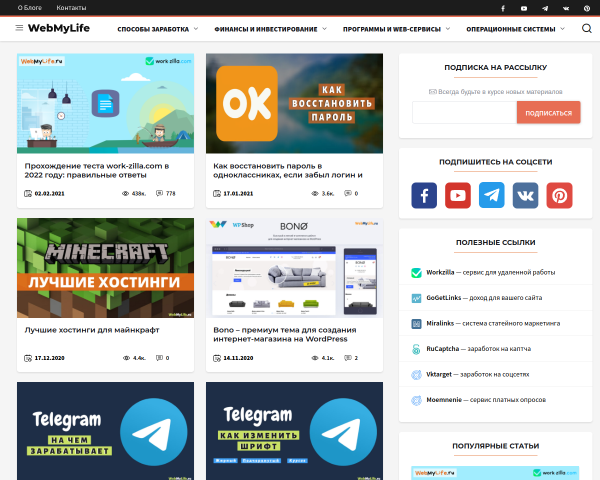This screenshot has height=480, width=600.
Task: Open article Лучшие хостинги для майнкрафт
Action: coord(92,330)
